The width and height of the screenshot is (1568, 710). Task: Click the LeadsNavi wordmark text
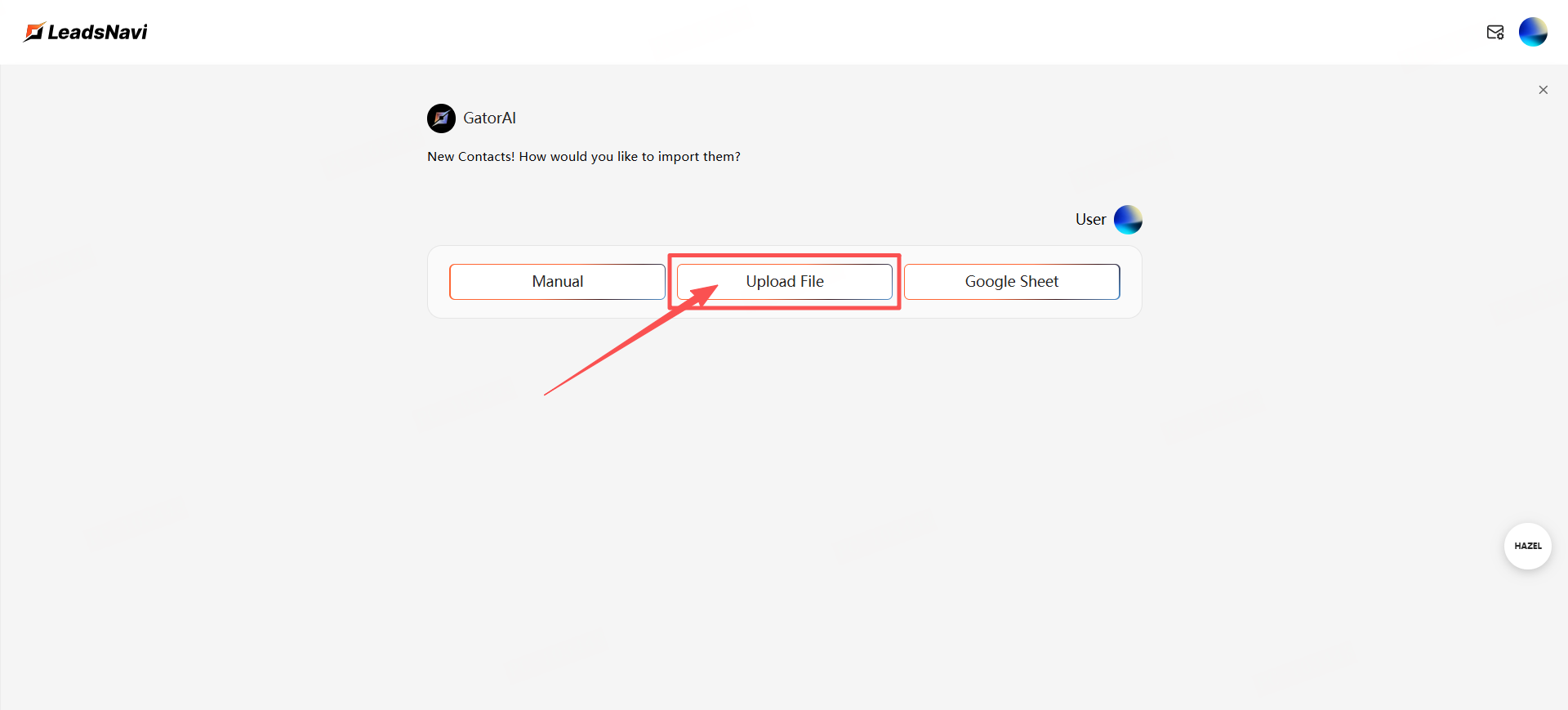(97, 32)
